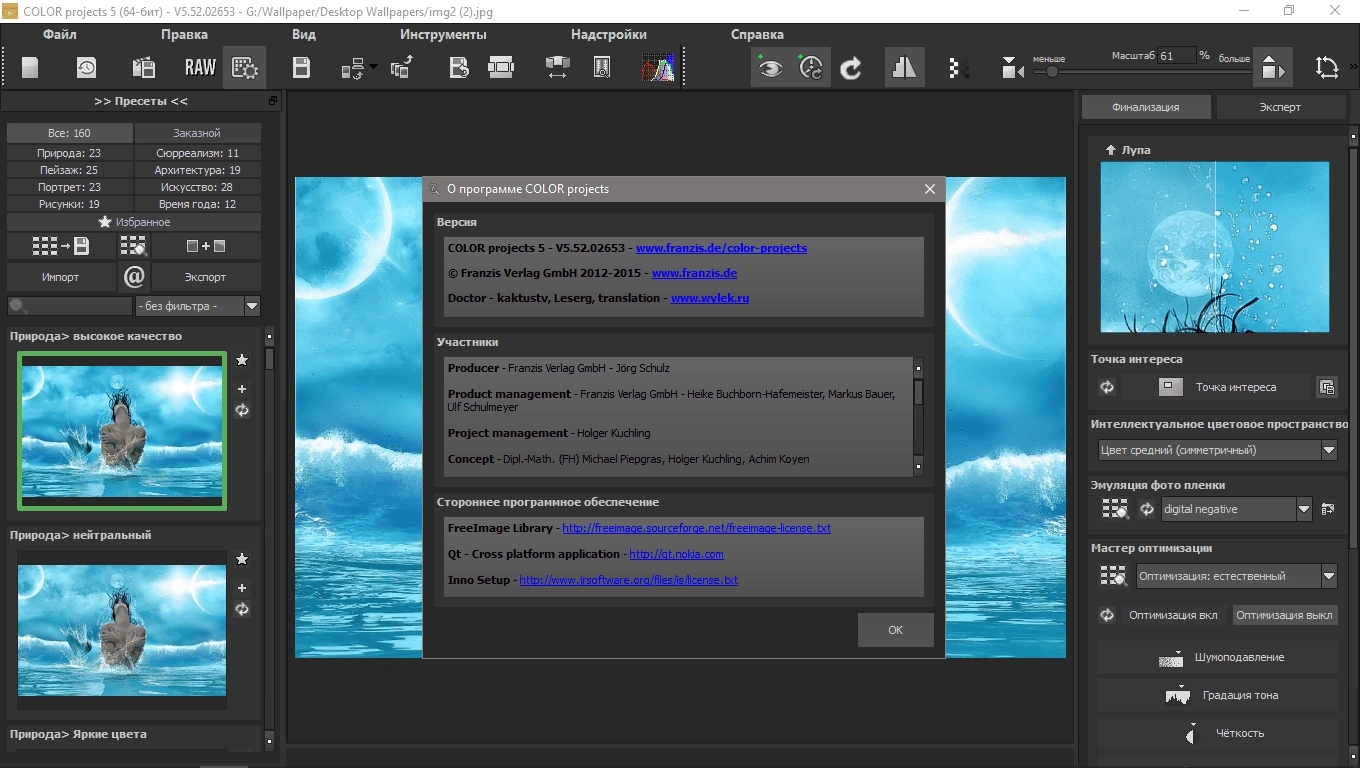Click the zoom in icon by больше
This screenshot has width=1360, height=768.
click(1272, 67)
